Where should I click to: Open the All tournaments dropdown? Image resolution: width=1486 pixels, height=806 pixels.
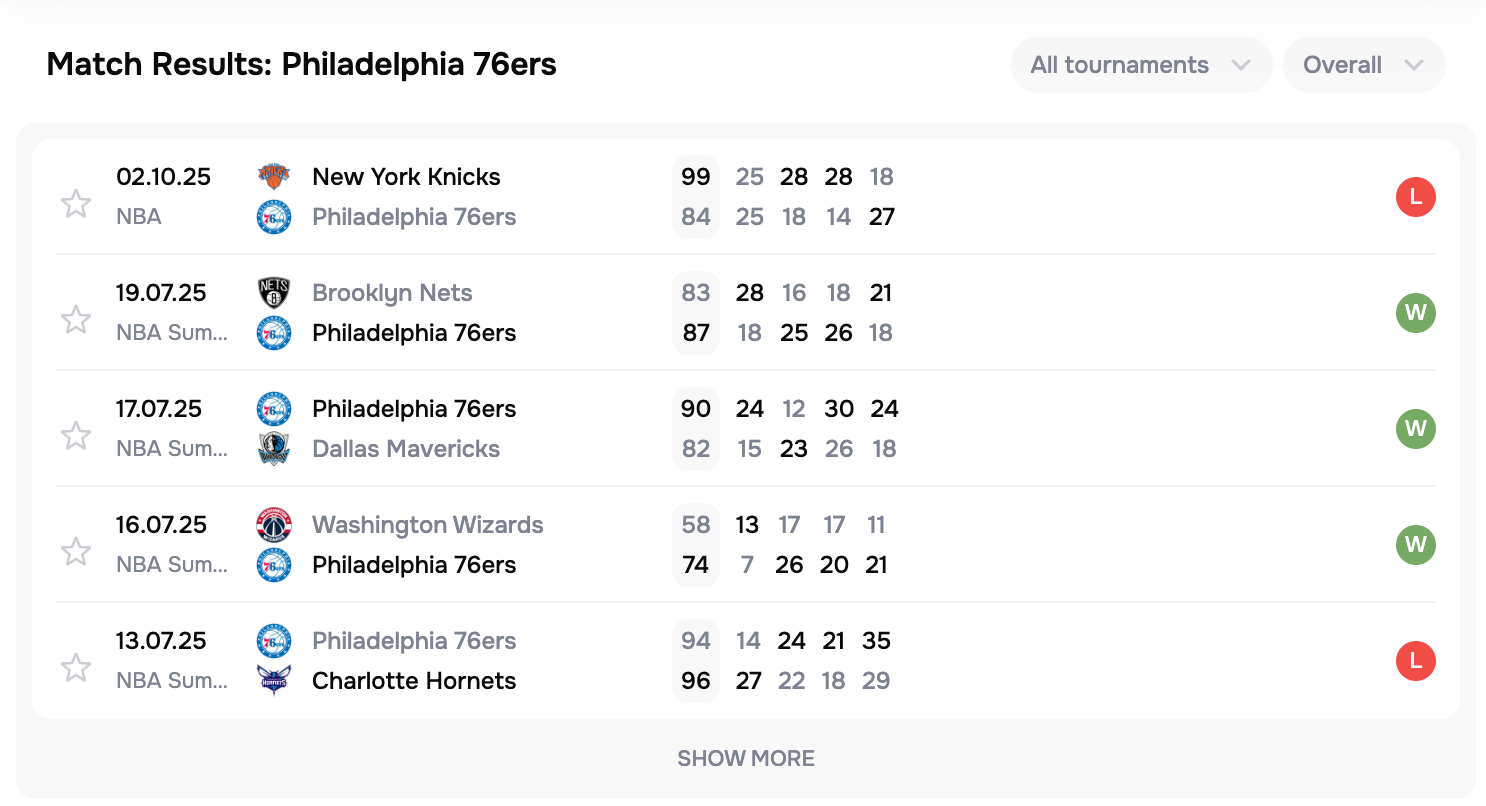[x=1141, y=65]
